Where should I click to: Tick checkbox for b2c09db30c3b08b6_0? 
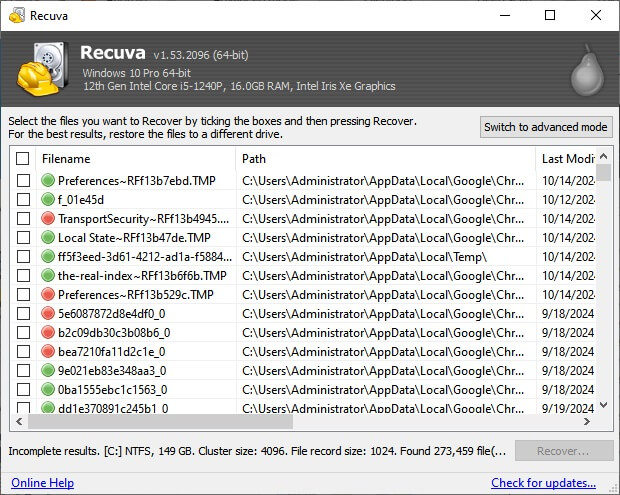(x=23, y=332)
